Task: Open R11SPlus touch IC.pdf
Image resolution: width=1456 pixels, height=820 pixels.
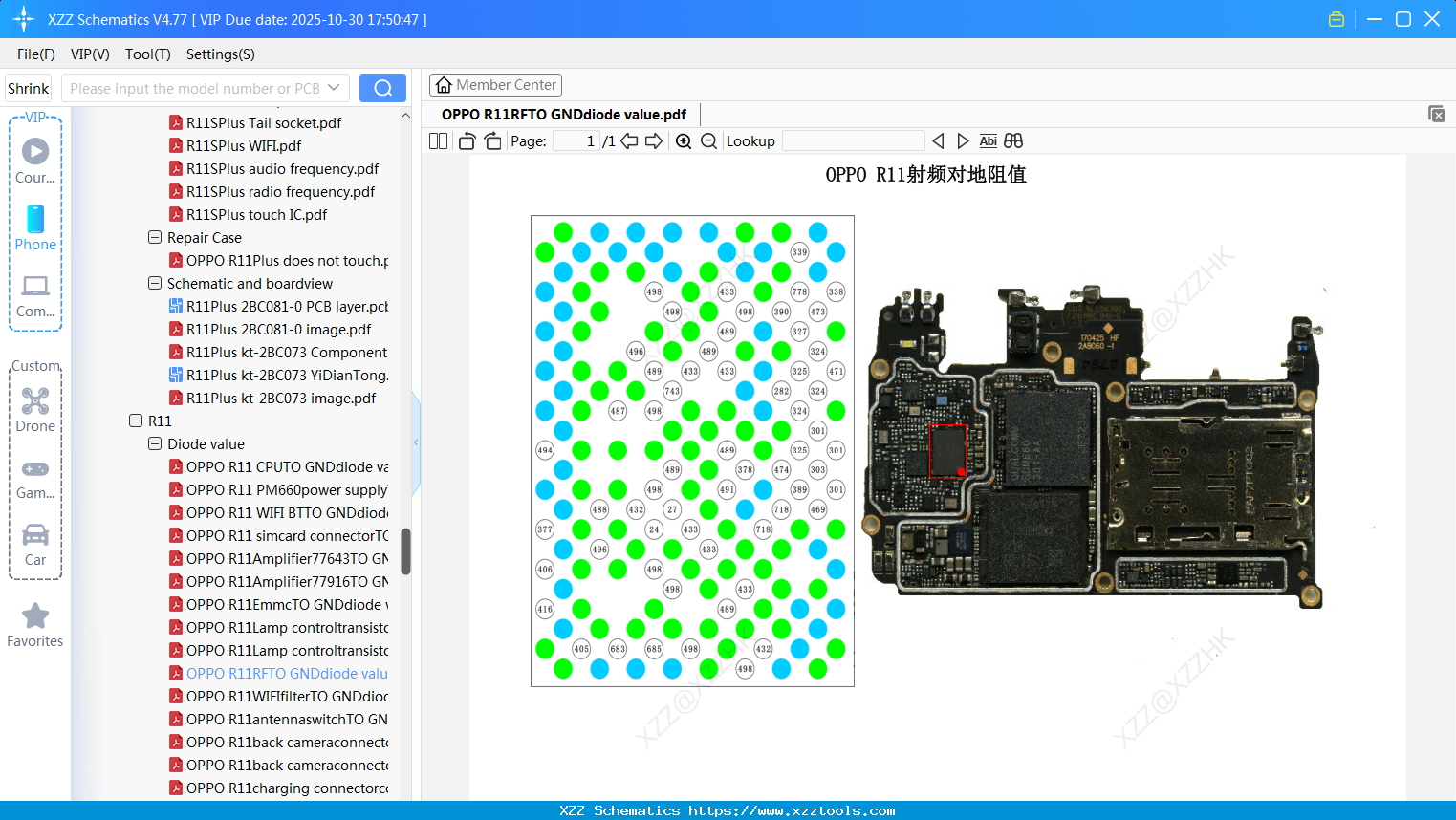Action: (x=248, y=214)
